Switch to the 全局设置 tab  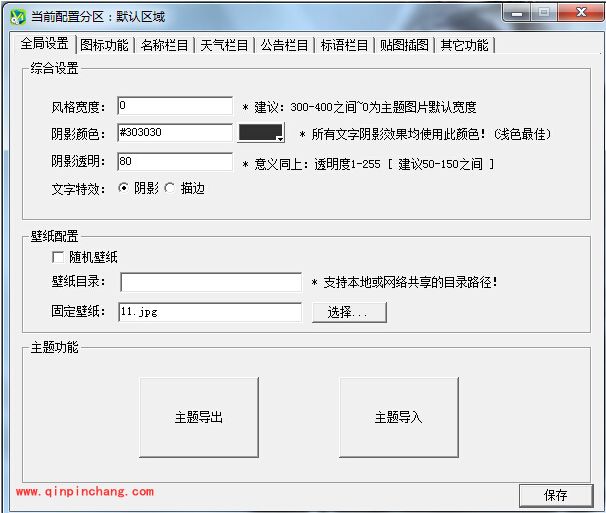point(44,43)
